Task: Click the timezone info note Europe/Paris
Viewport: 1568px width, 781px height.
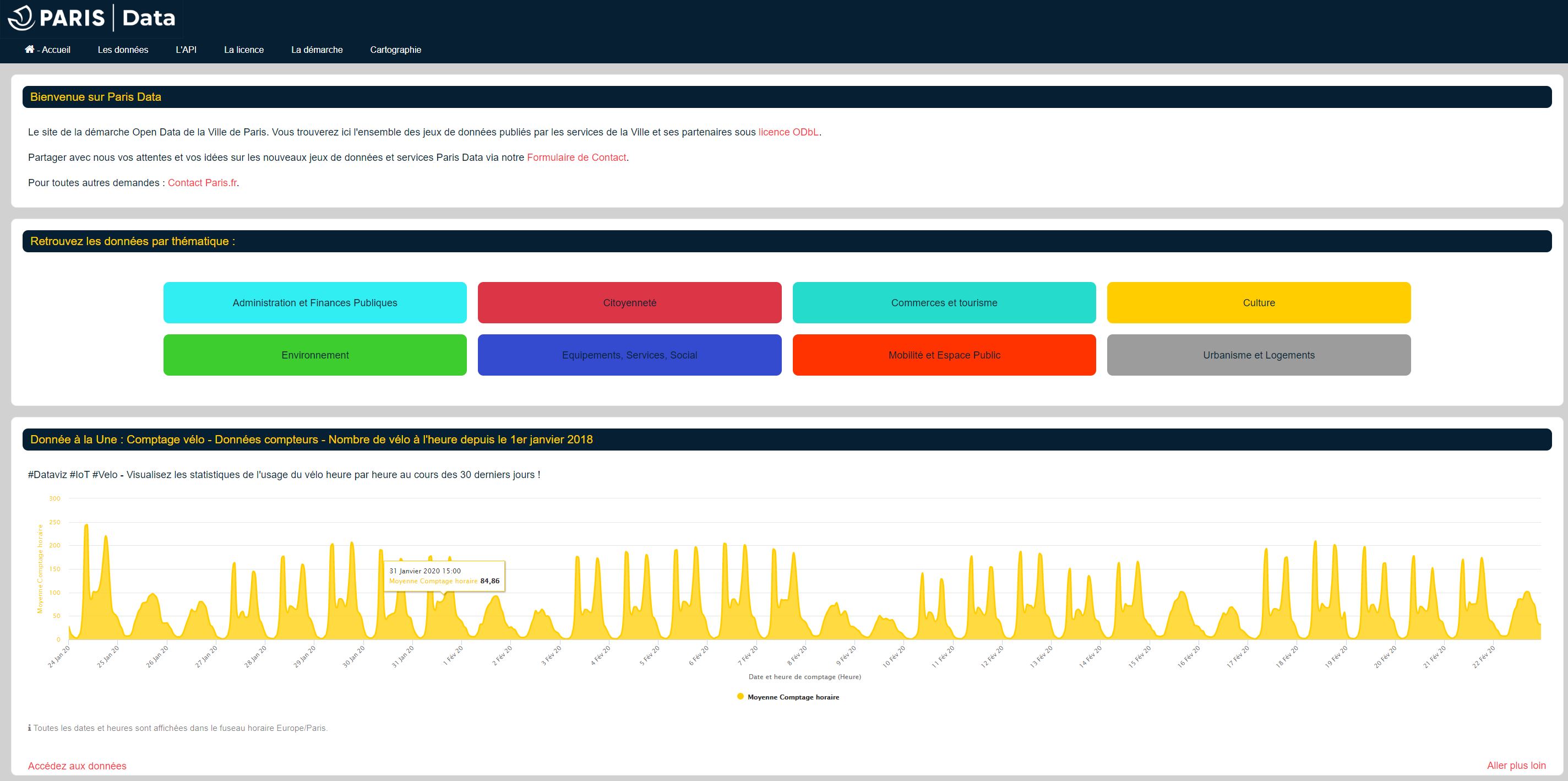Action: [178, 728]
